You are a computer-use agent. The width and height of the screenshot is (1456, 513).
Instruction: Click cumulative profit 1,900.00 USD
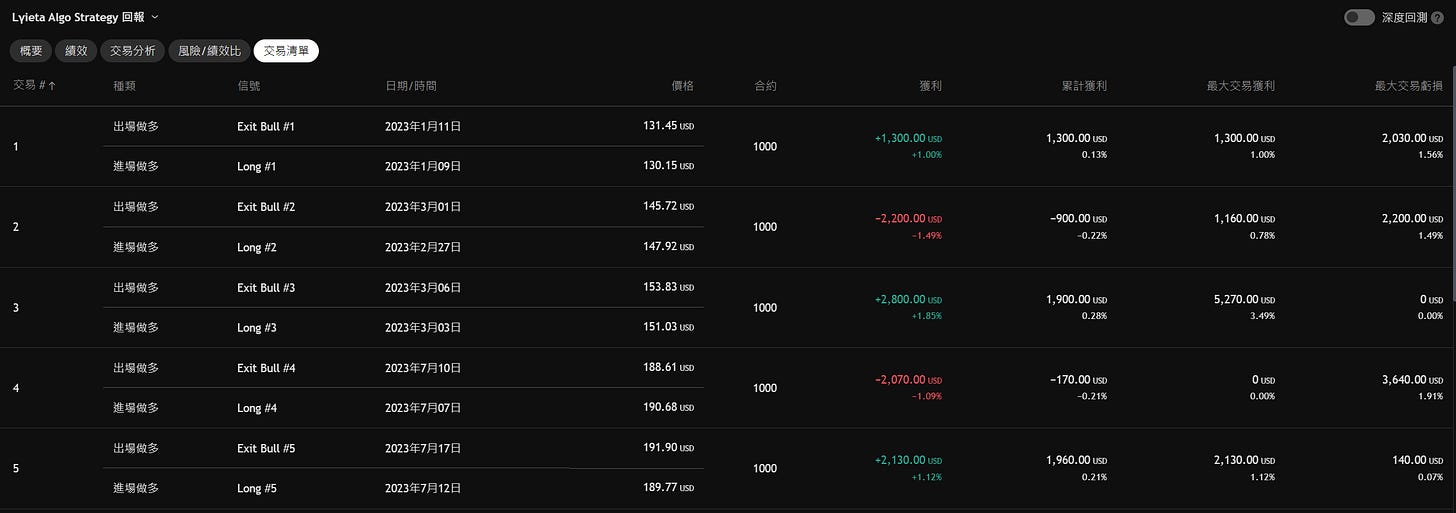tap(1077, 299)
